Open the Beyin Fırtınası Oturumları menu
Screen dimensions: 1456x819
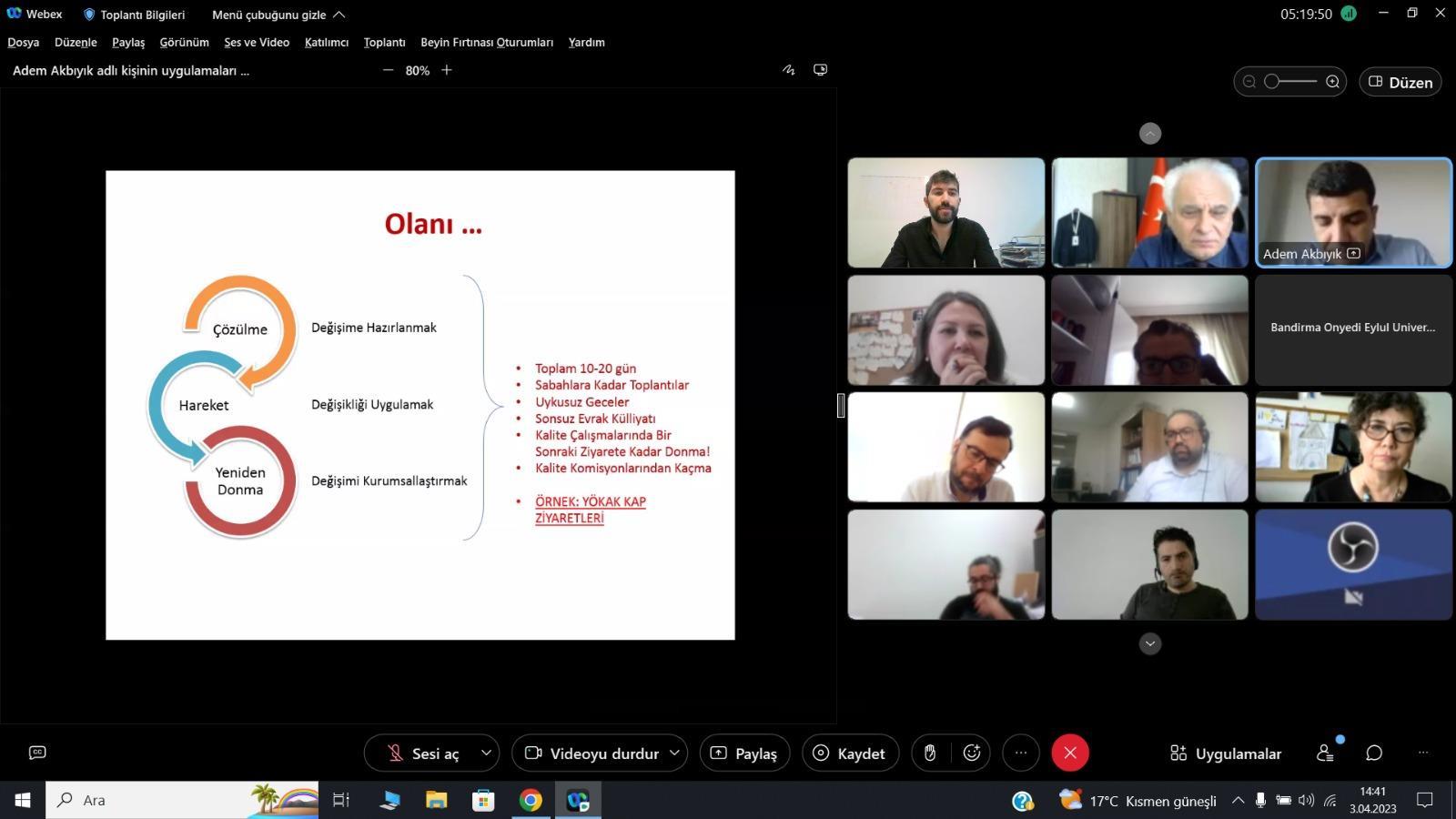(x=486, y=42)
